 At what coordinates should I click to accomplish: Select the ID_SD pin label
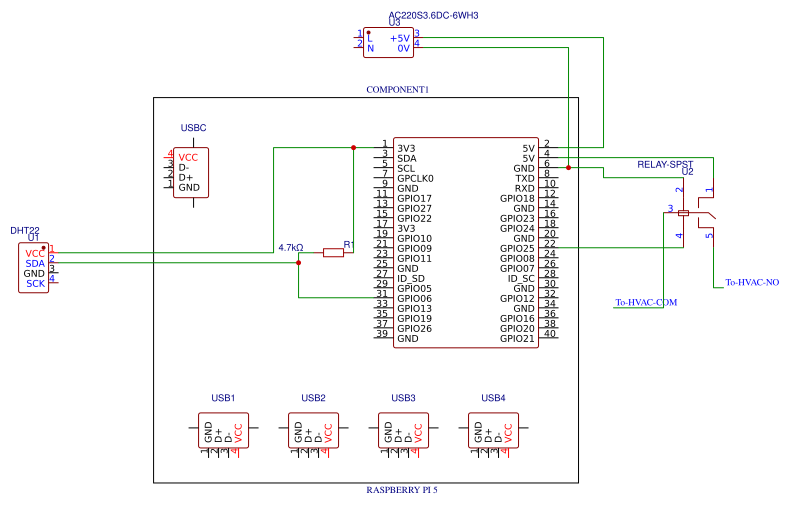click(x=411, y=279)
